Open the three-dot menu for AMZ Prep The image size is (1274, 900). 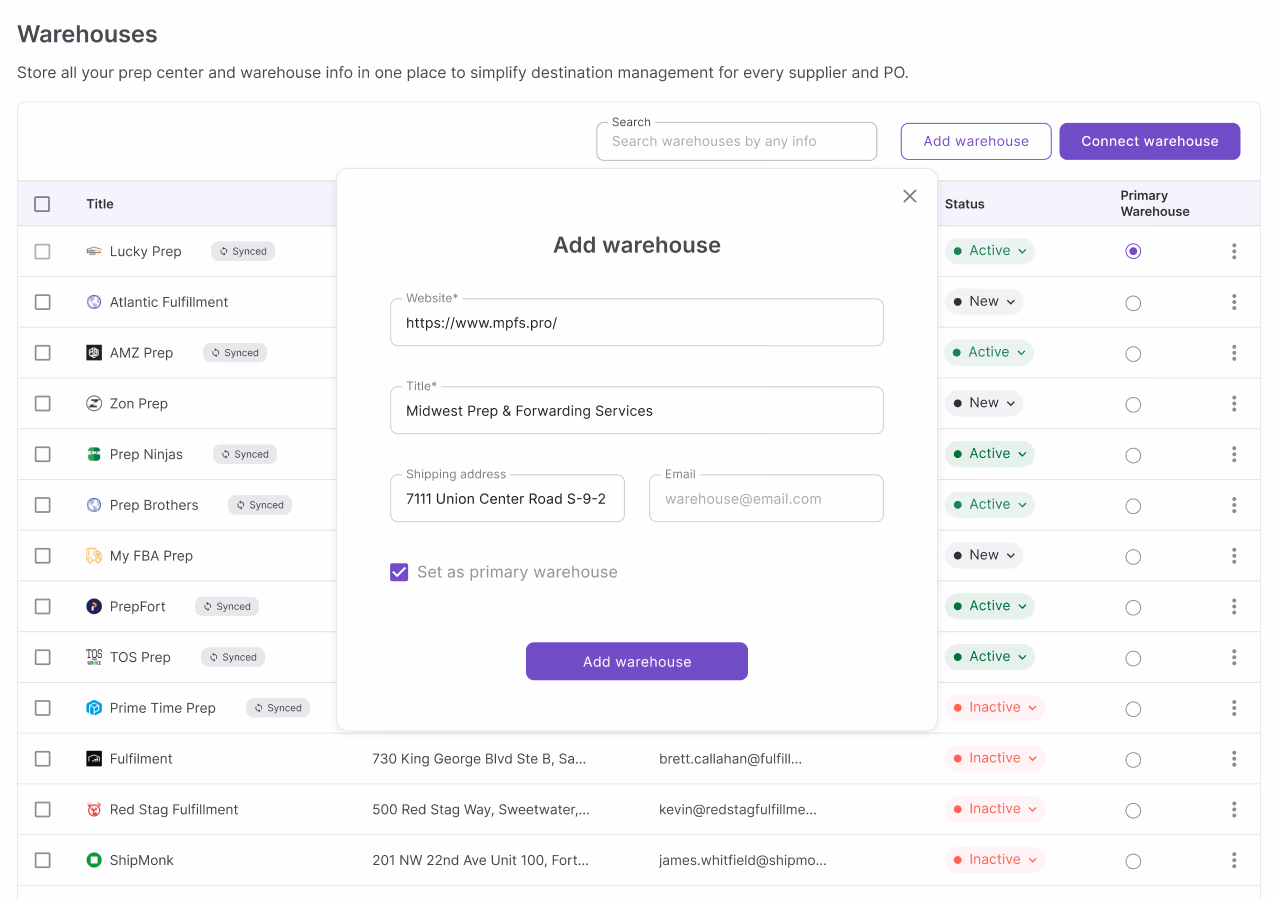click(1234, 353)
